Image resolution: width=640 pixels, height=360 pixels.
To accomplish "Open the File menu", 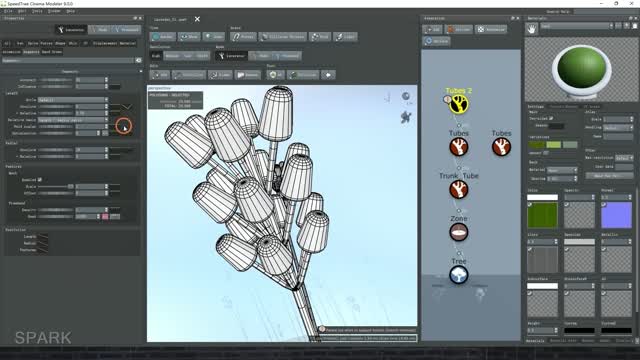I will coord(8,11).
